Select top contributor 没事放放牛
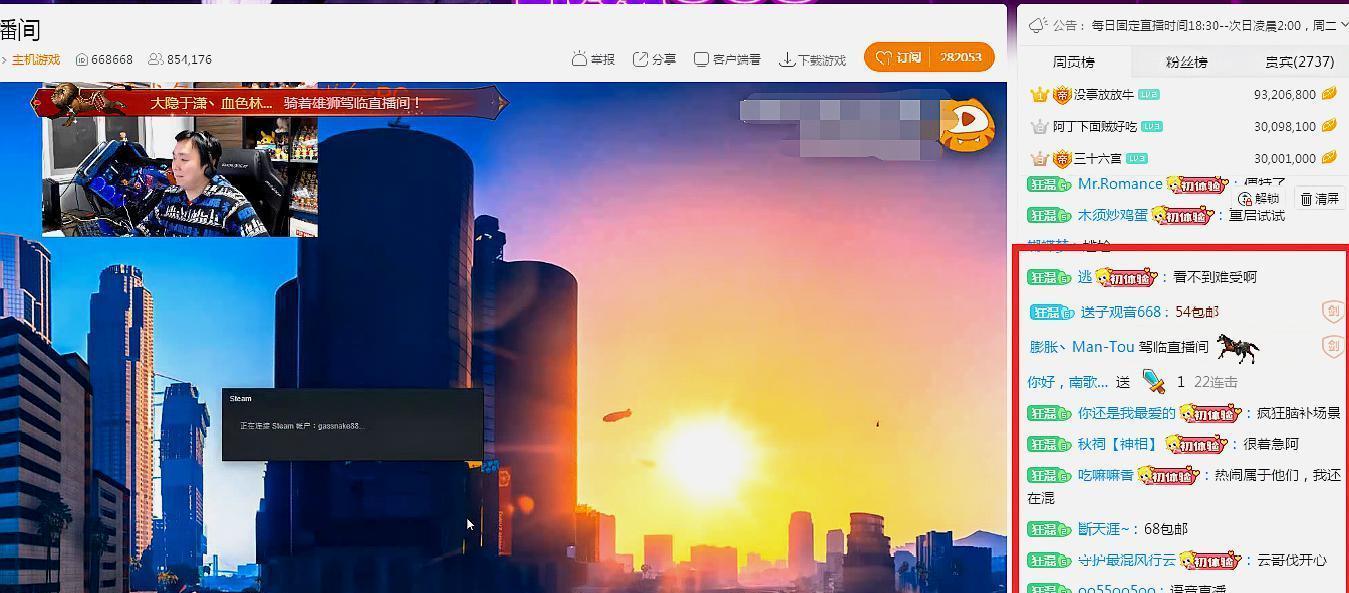Screen dimensions: 1349x593 [x=1104, y=95]
